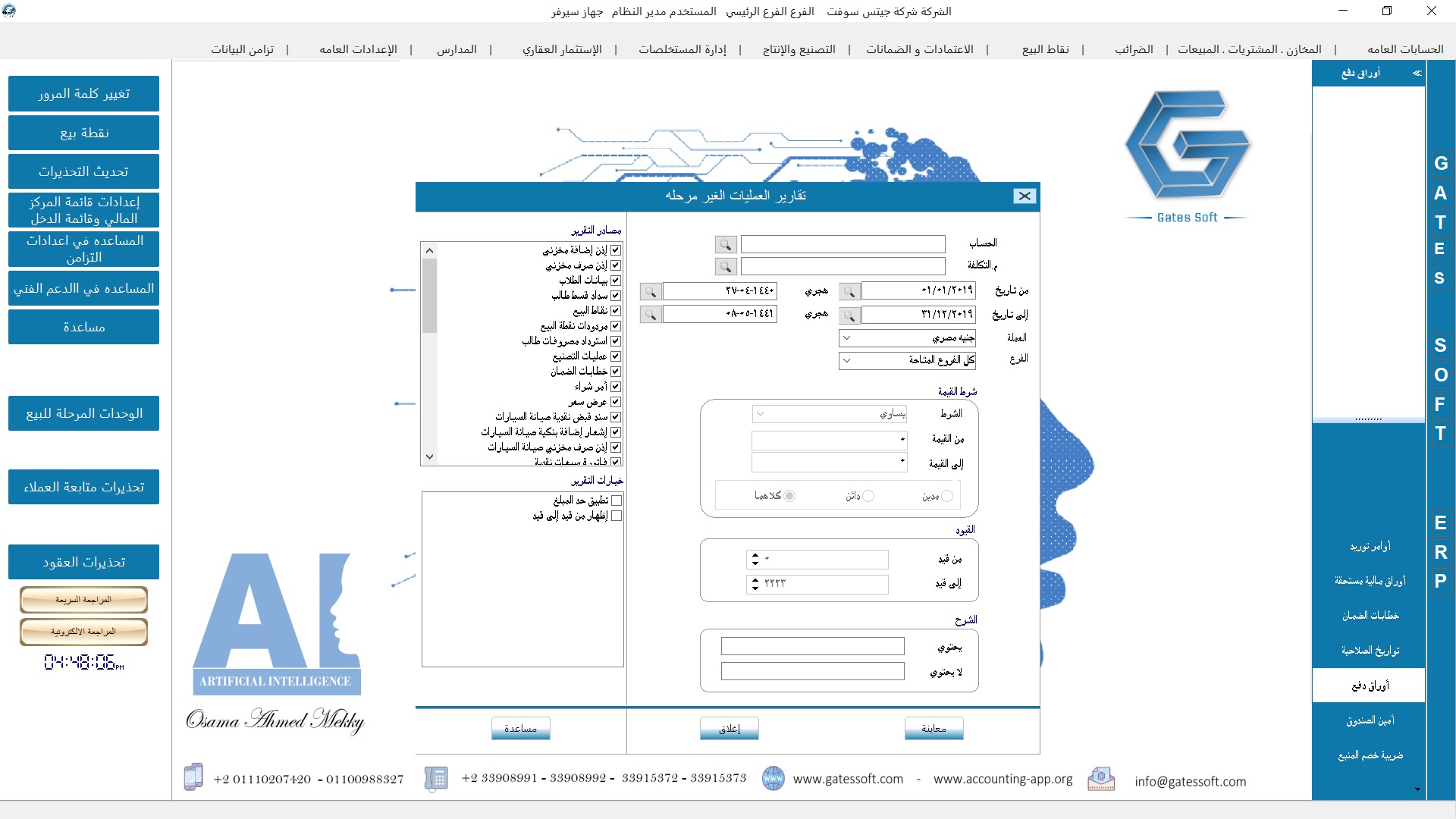Open Hijri date lookup for 27-04-1440
Viewport: 1456px width, 819px height.
[651, 291]
